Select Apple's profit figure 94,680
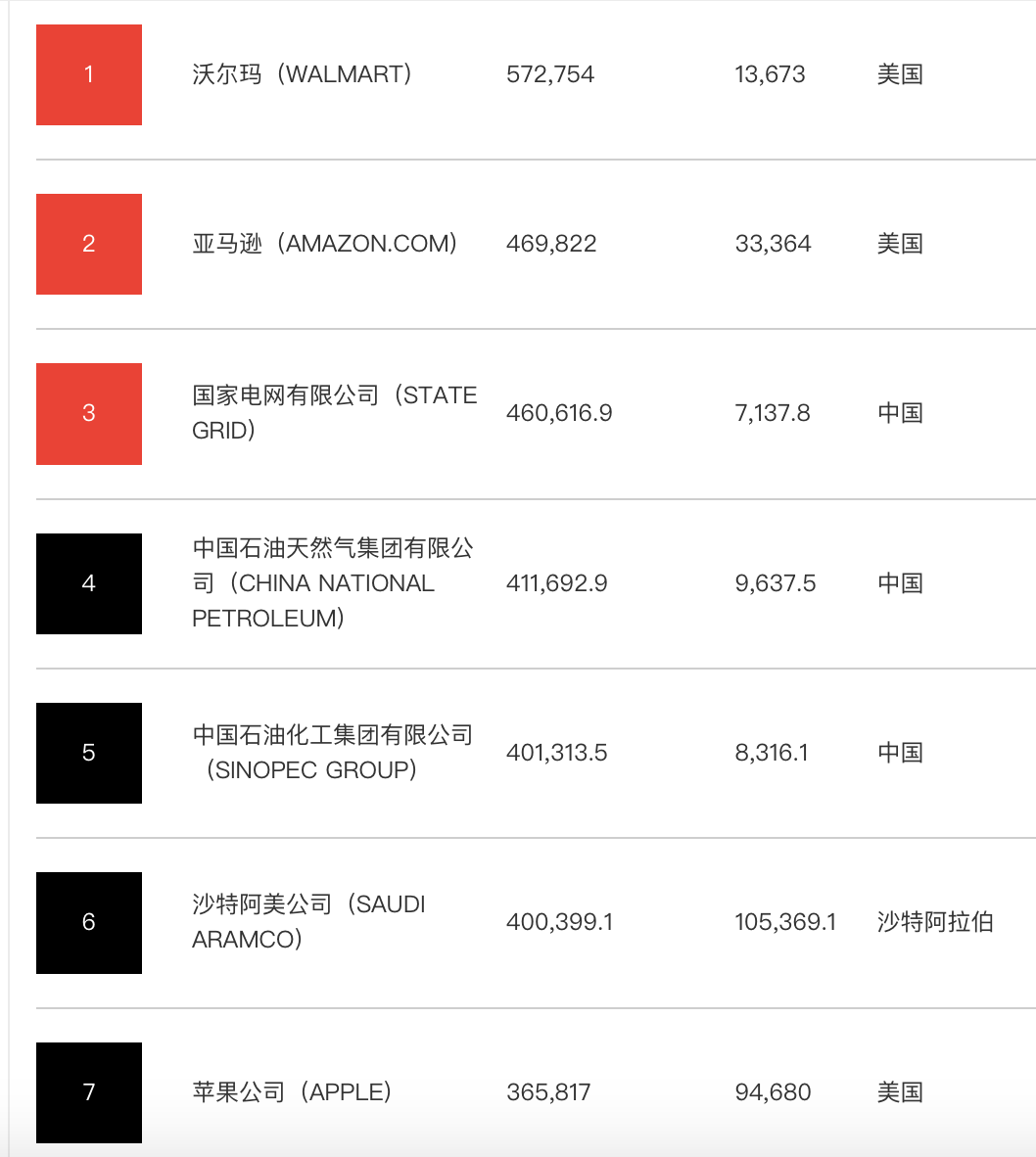Viewport: 1036px width, 1157px height. pyautogui.click(x=773, y=1091)
